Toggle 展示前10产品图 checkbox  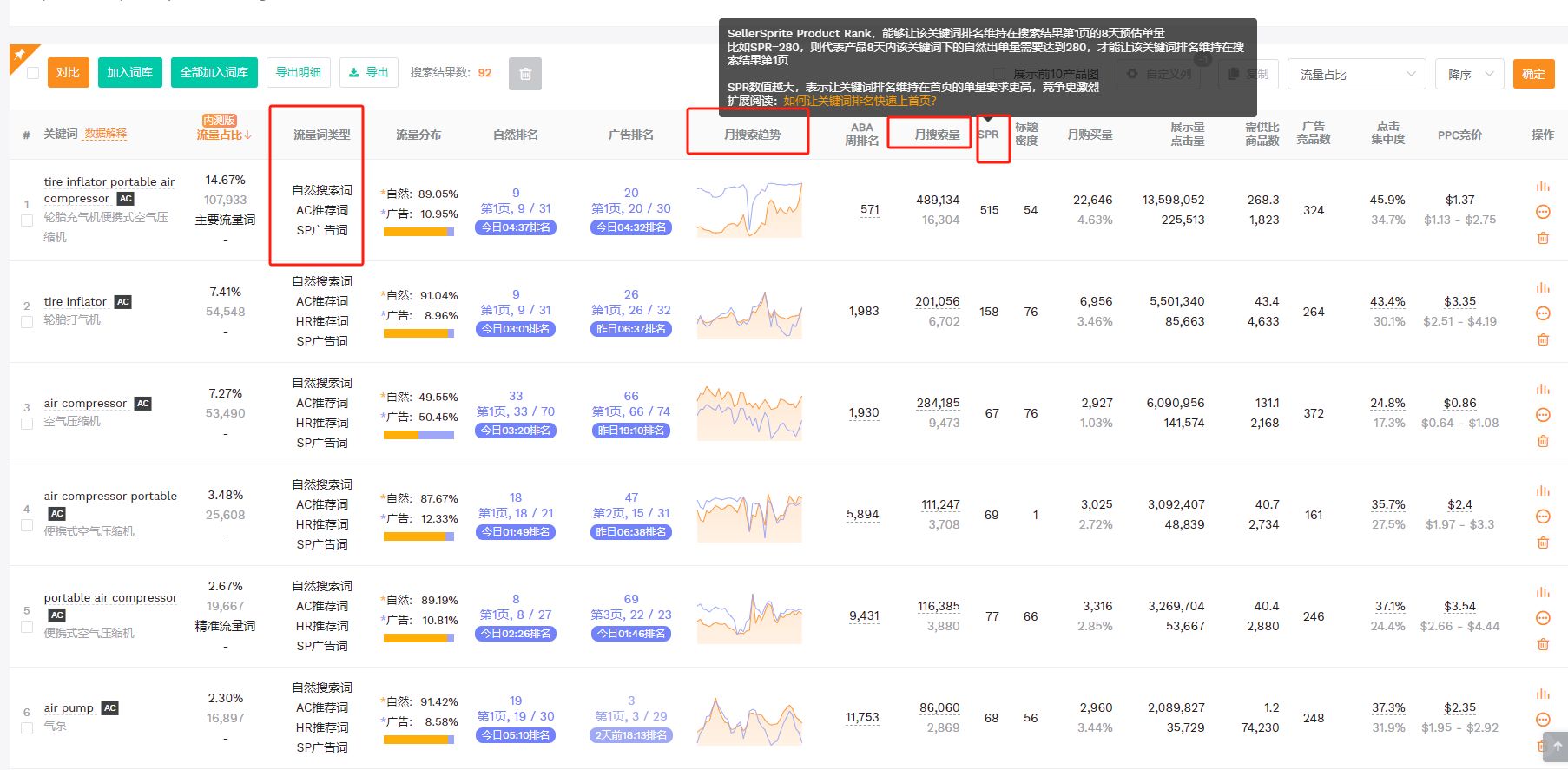coord(999,74)
